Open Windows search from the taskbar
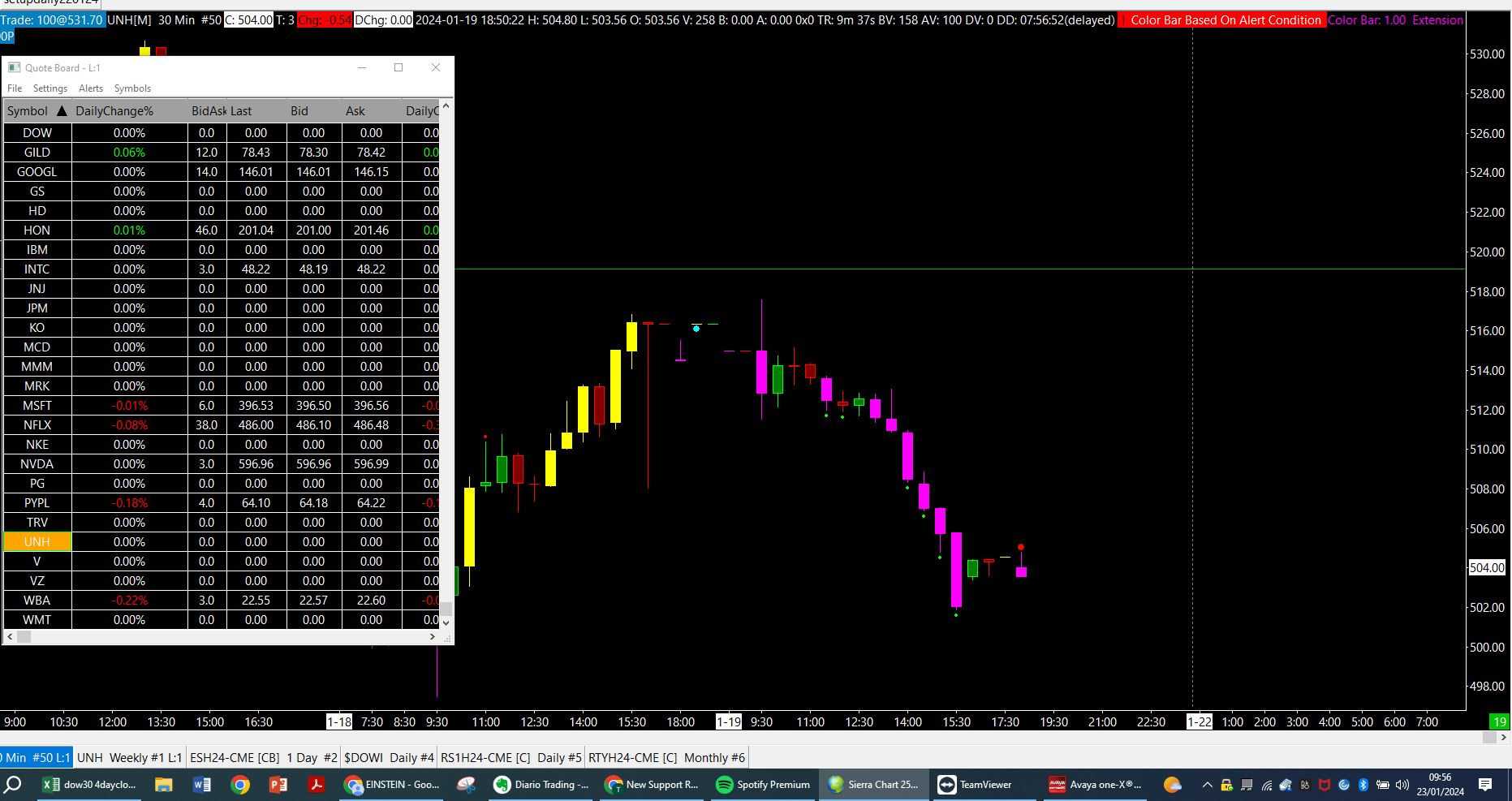 [13, 785]
